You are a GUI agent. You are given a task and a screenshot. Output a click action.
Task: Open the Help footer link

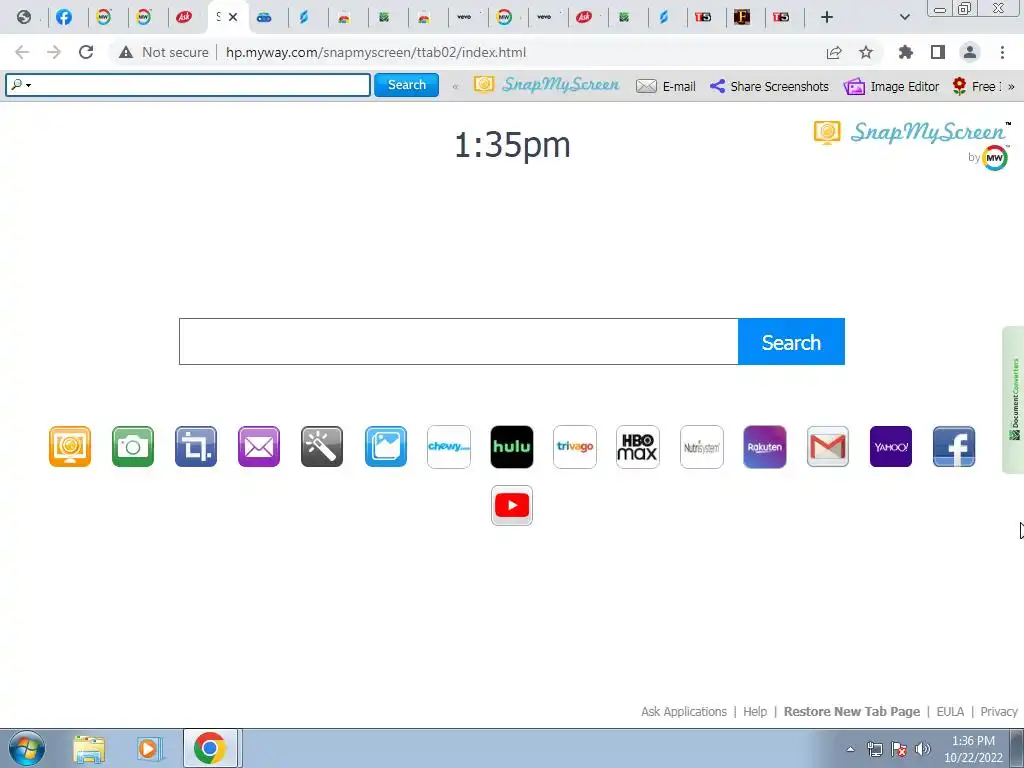point(755,711)
